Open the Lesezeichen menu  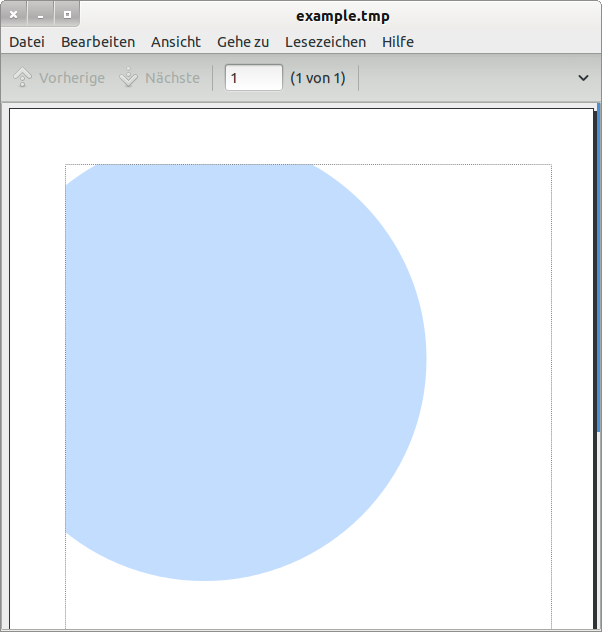tap(325, 42)
